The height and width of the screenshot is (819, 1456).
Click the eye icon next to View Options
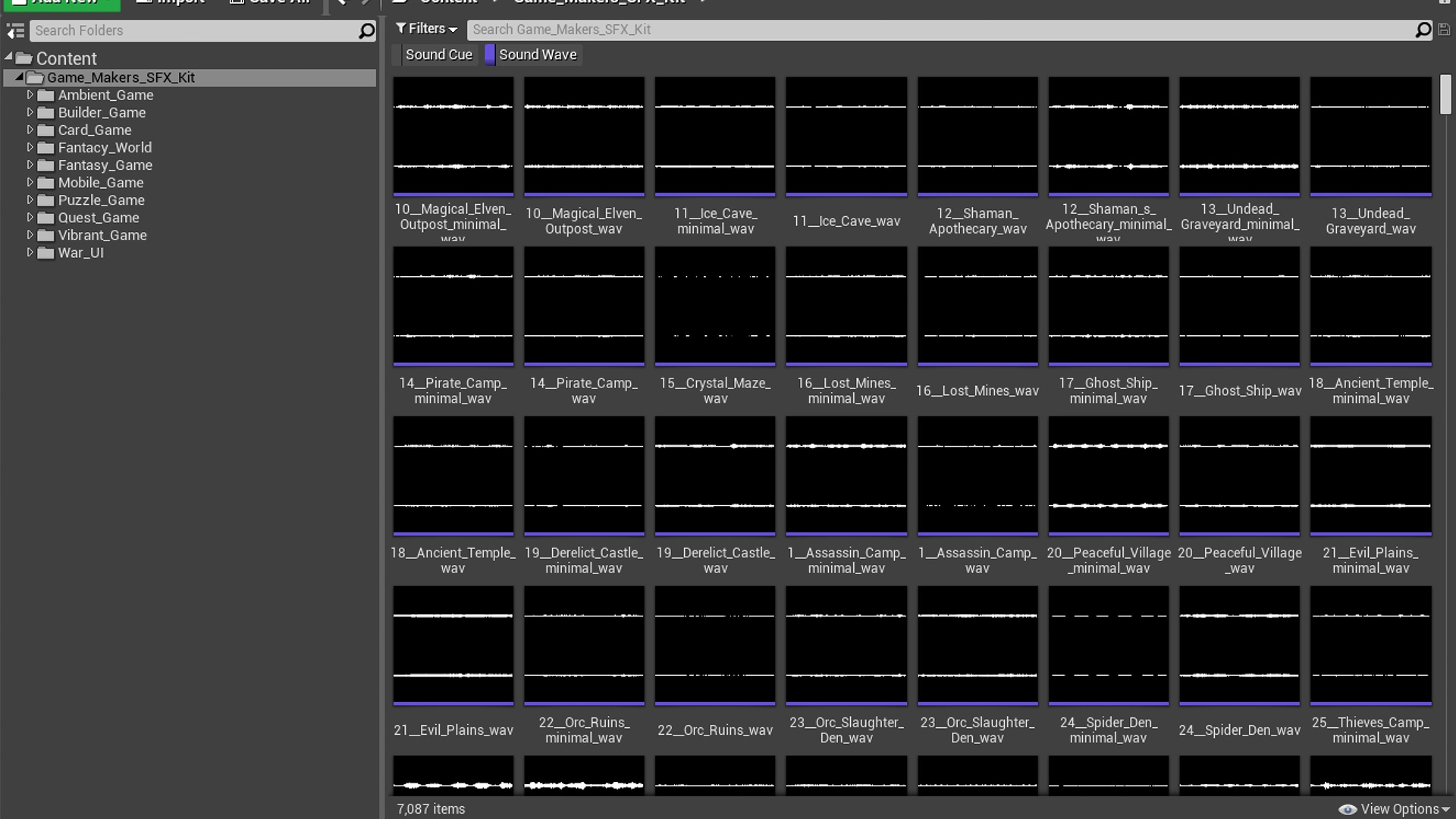click(x=1348, y=809)
